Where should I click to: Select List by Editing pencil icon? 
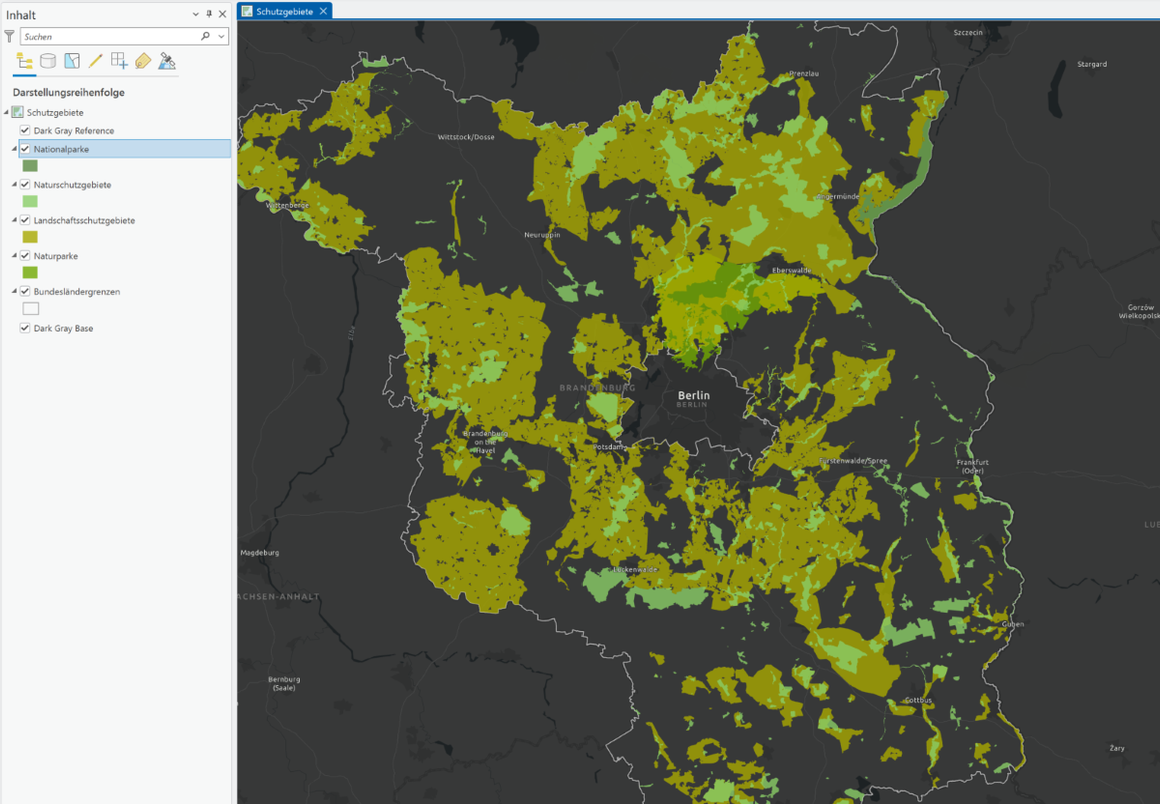(95, 61)
